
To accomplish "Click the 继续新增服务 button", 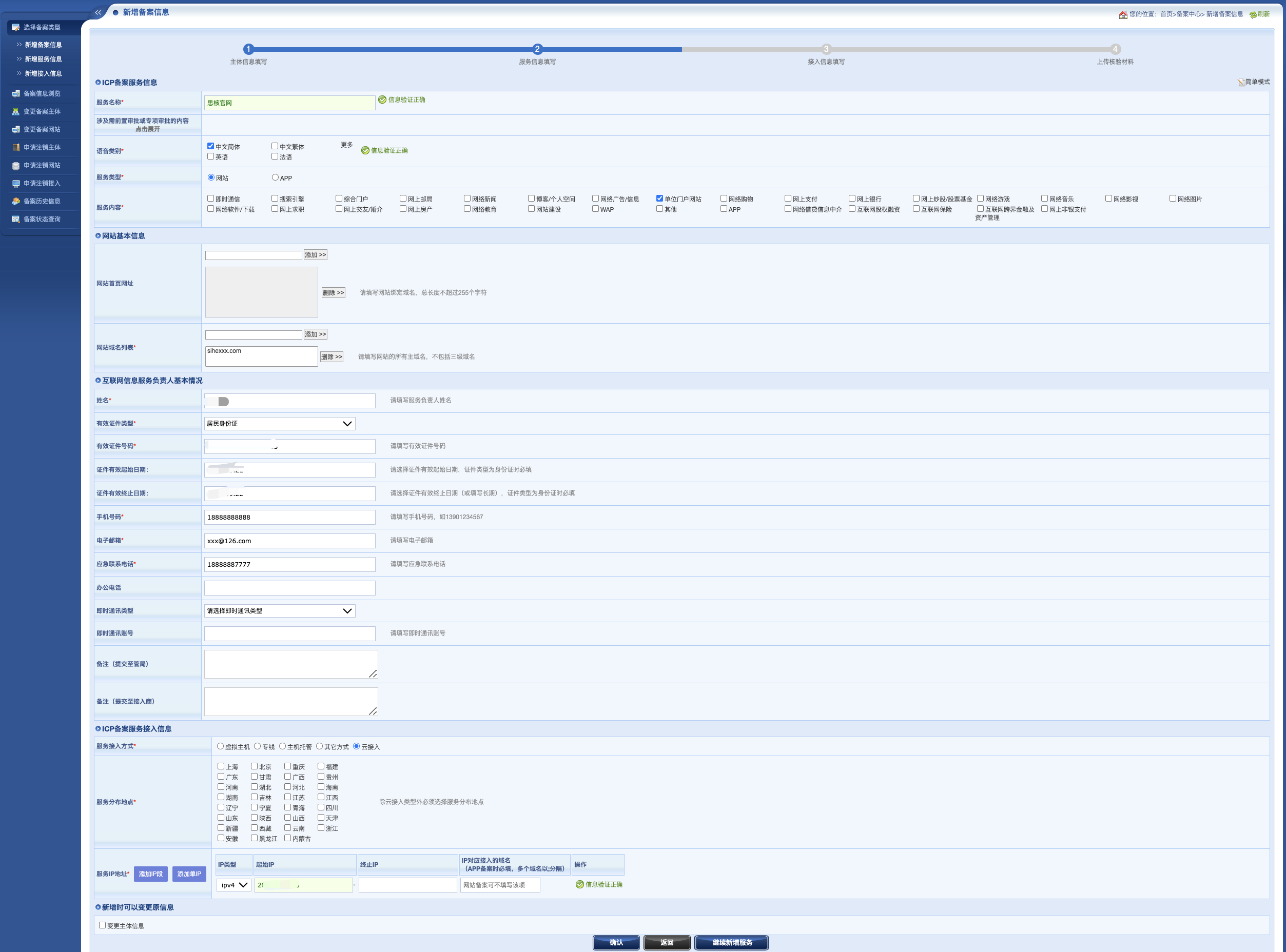I will point(732,943).
